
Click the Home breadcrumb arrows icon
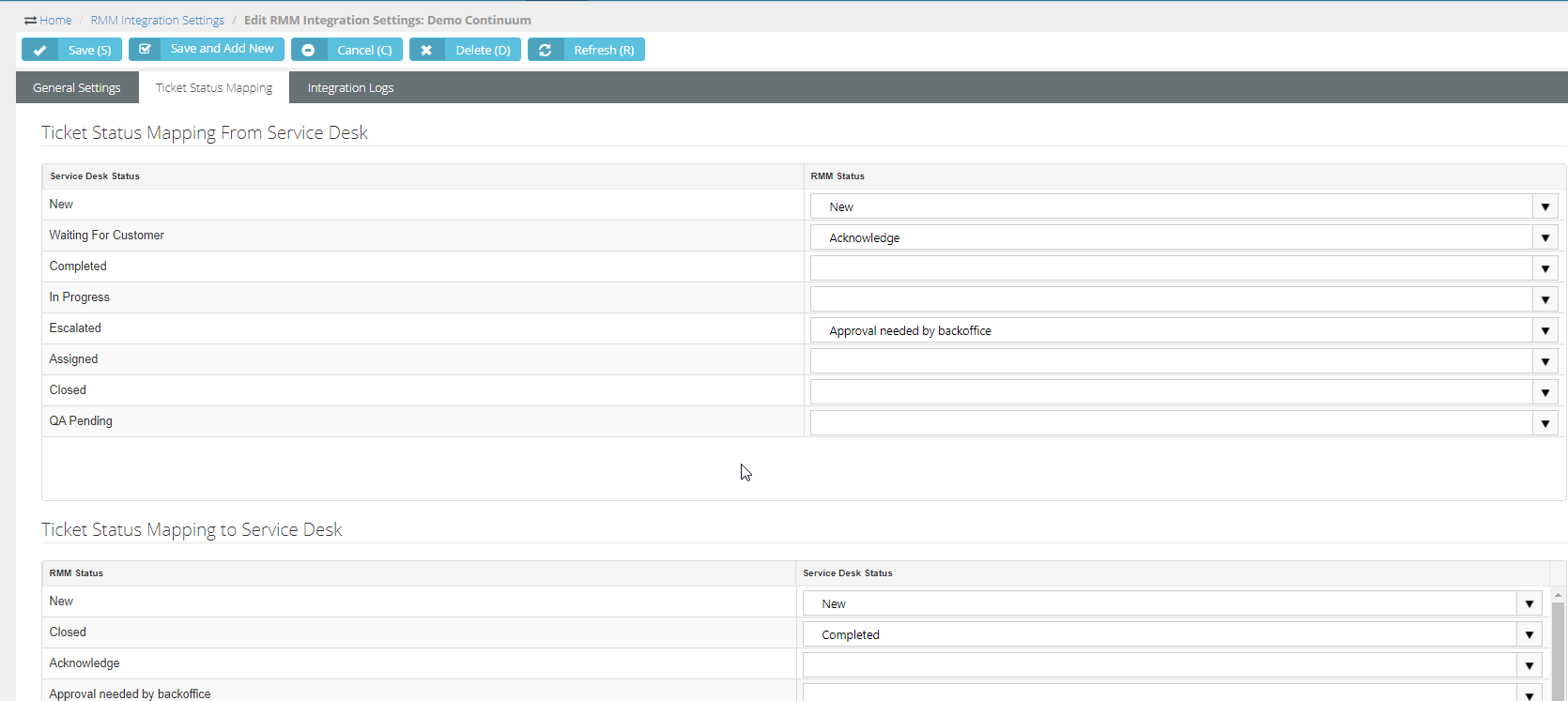31,21
